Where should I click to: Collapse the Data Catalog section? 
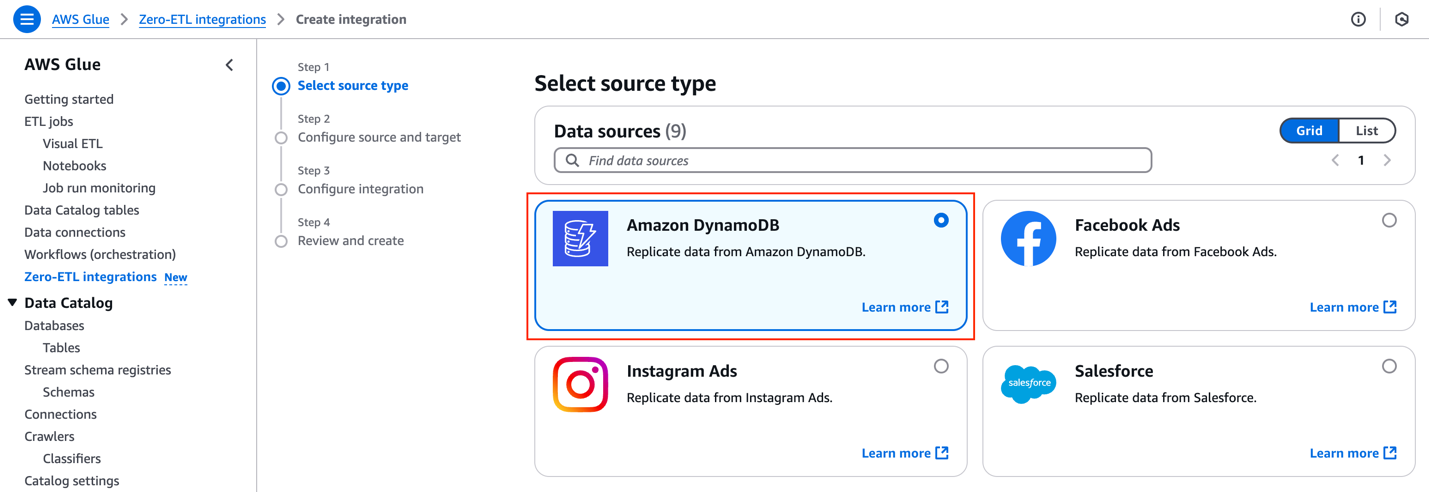(x=13, y=302)
